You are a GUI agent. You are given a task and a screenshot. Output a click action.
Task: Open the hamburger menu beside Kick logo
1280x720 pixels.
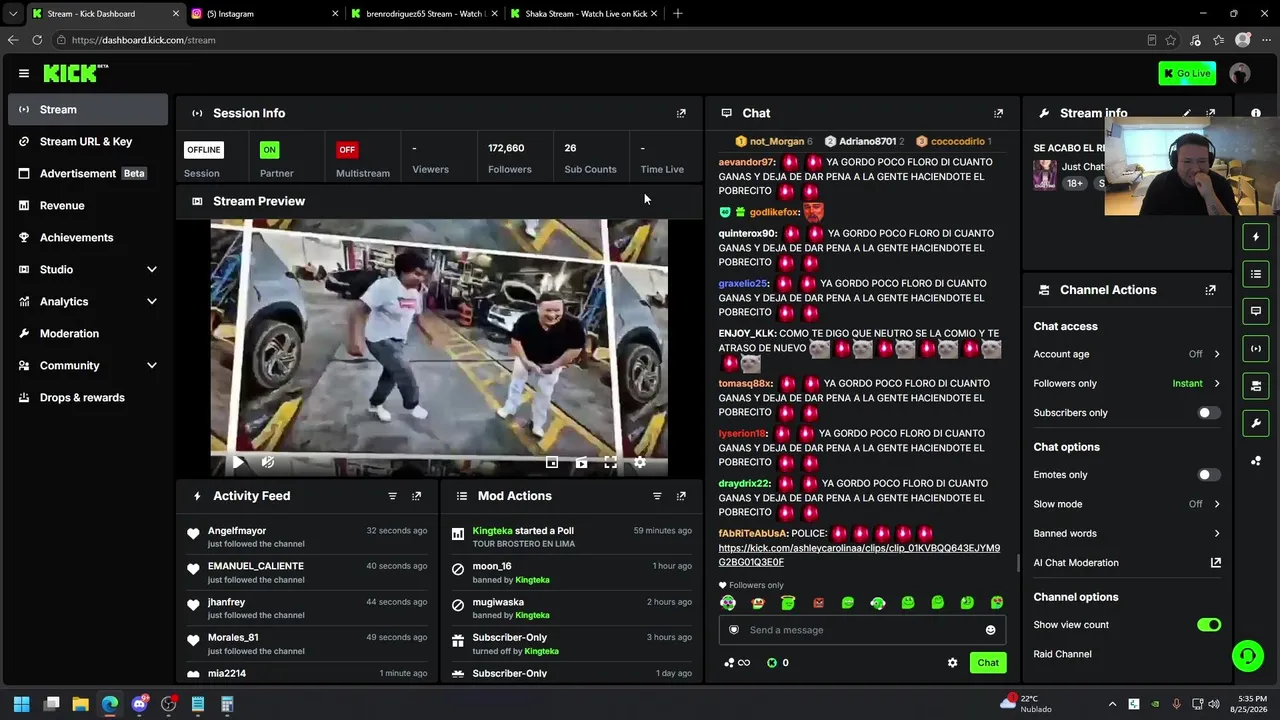tap(24, 73)
